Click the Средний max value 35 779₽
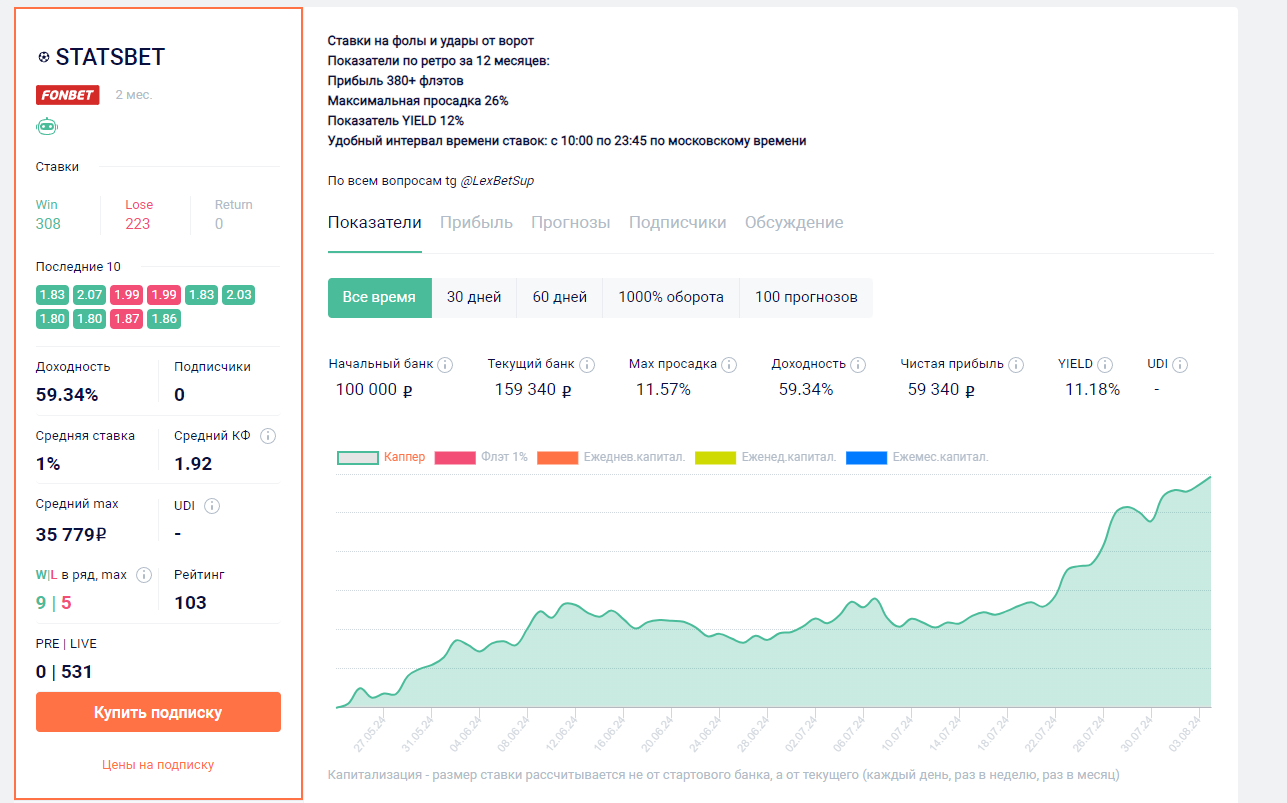The width and height of the screenshot is (1287, 803). tap(71, 534)
